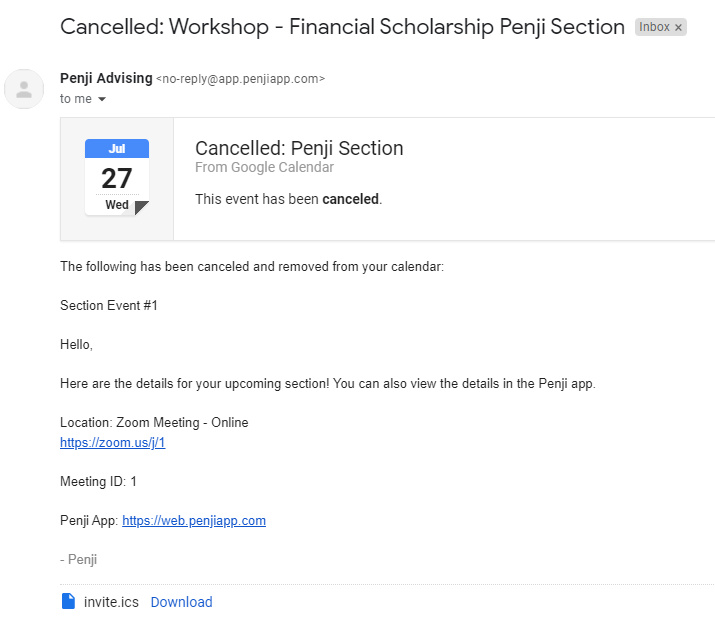715x626 pixels.
Task: Click the invite.ics file name
Action: click(x=111, y=602)
